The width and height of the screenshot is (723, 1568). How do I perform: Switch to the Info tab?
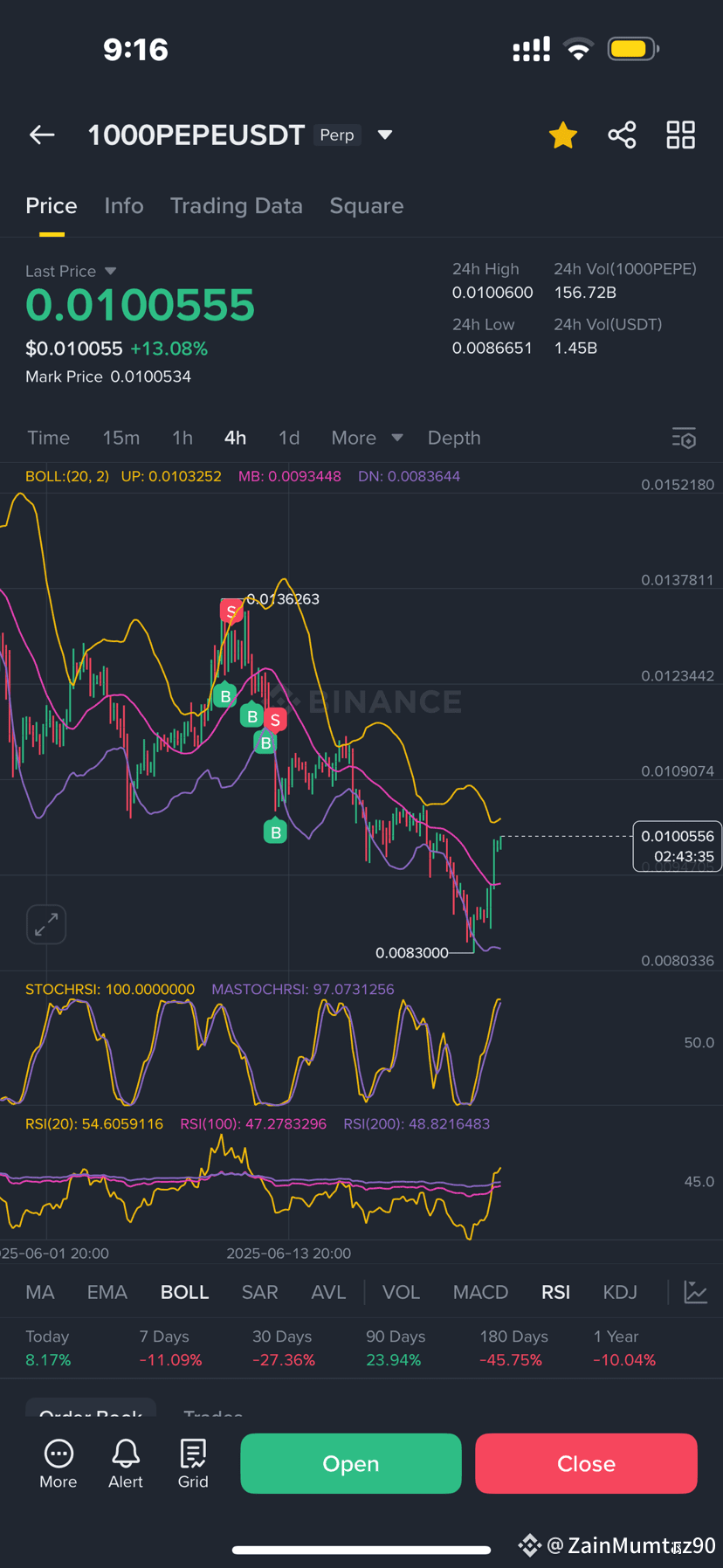pyautogui.click(x=124, y=205)
